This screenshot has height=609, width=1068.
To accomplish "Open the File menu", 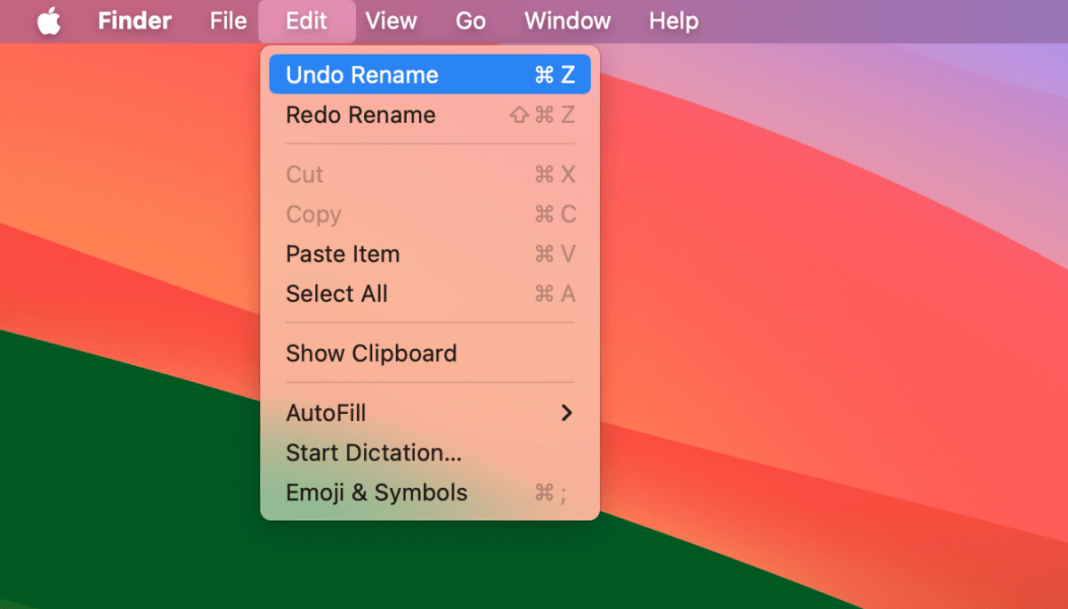I will 227,20.
